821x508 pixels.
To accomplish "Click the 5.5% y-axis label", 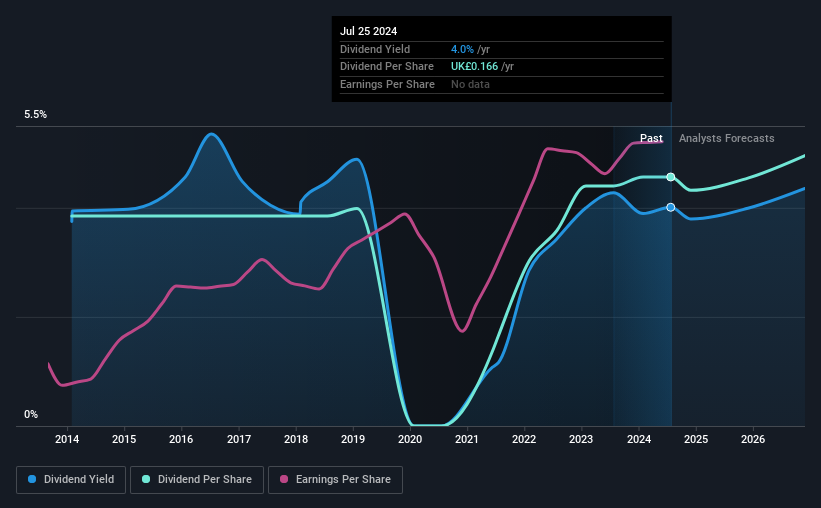I will [x=36, y=115].
